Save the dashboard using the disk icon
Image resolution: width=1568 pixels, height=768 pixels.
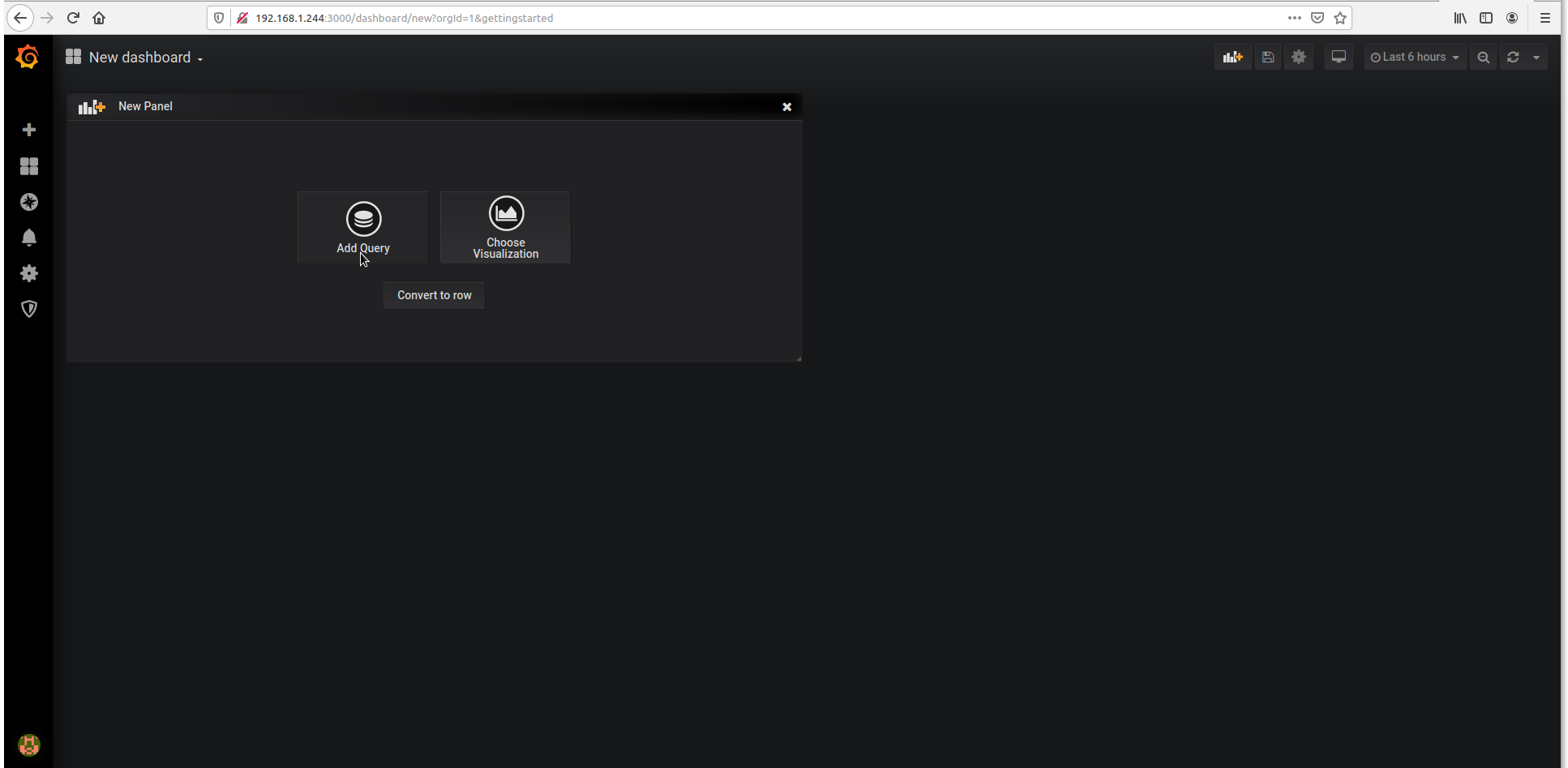pos(1268,57)
